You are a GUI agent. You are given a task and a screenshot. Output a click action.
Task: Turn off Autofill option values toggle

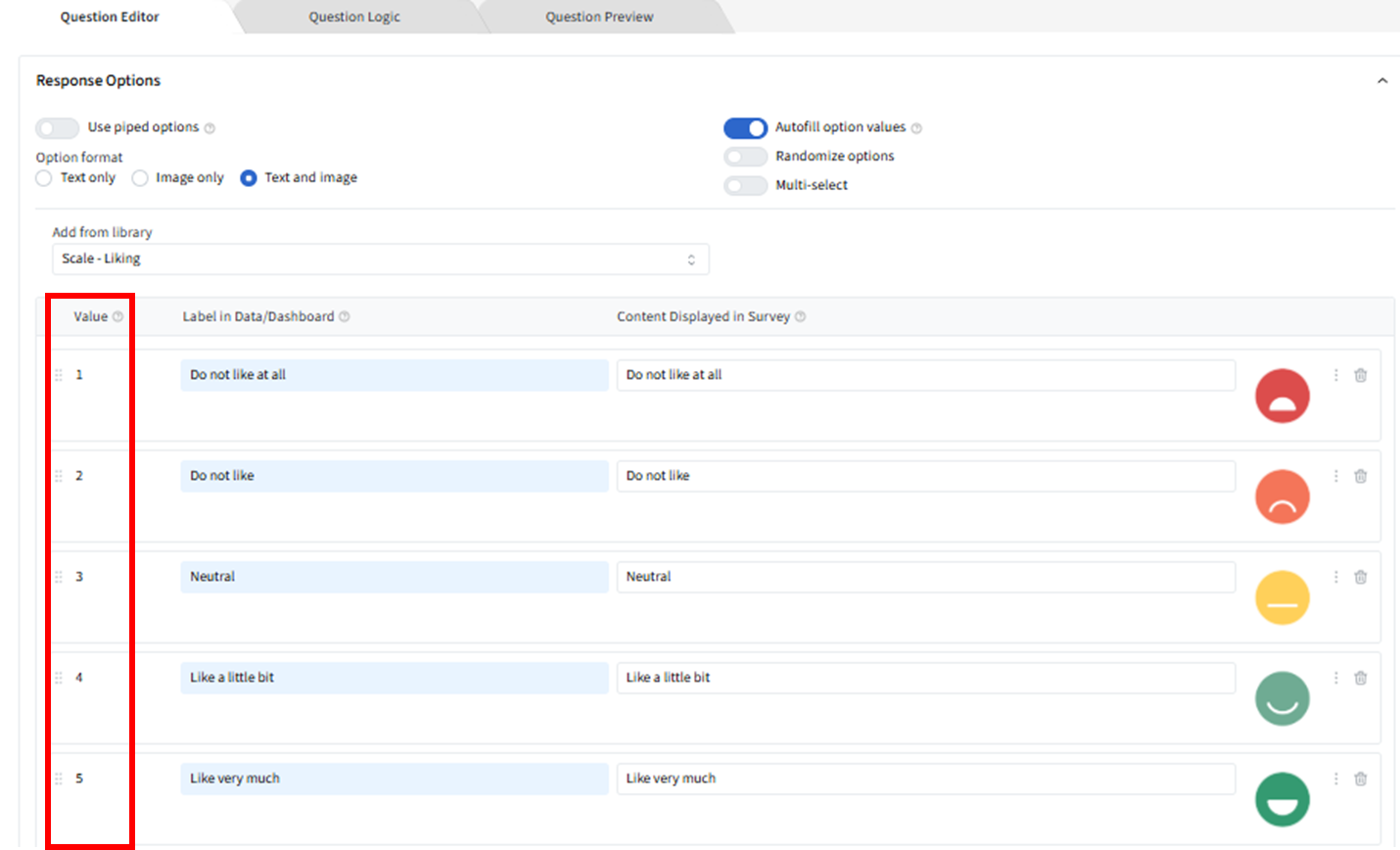tap(745, 128)
